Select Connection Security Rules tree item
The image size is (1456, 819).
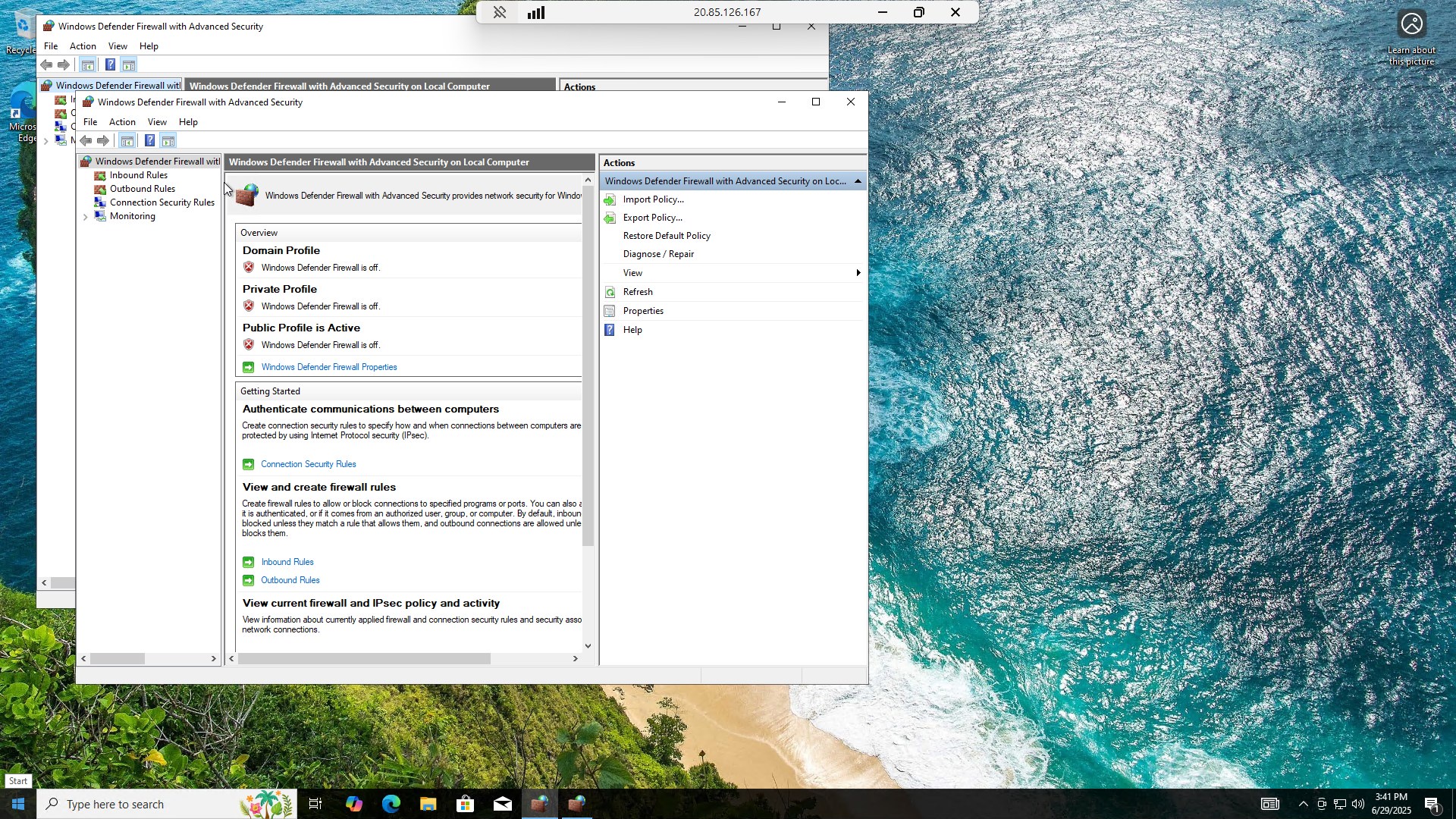pyautogui.click(x=162, y=202)
